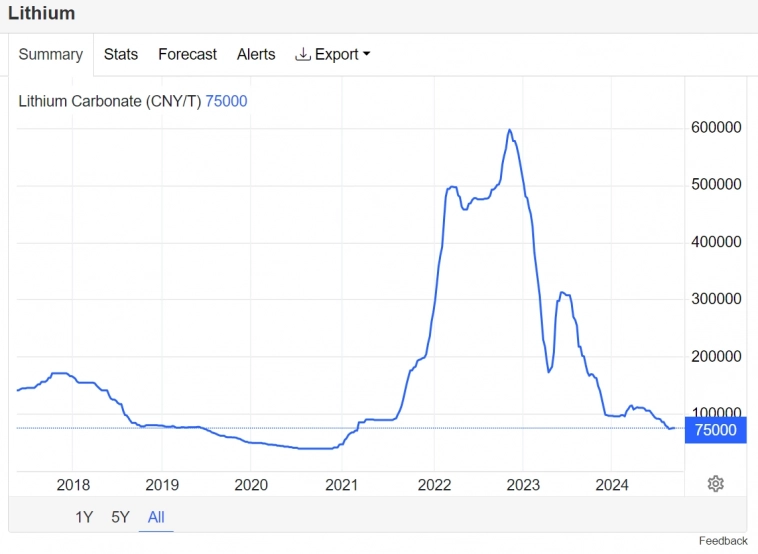Go to the Forecast tab
The height and width of the screenshot is (554, 758).
pyautogui.click(x=187, y=54)
